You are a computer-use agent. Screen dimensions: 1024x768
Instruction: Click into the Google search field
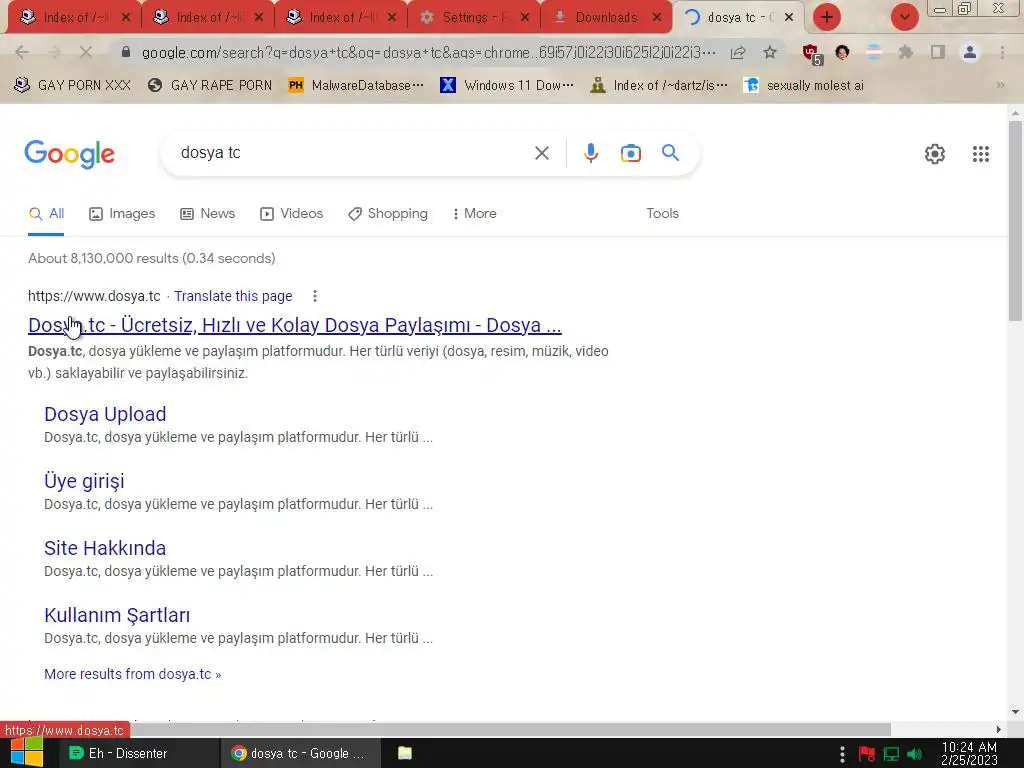[353, 153]
